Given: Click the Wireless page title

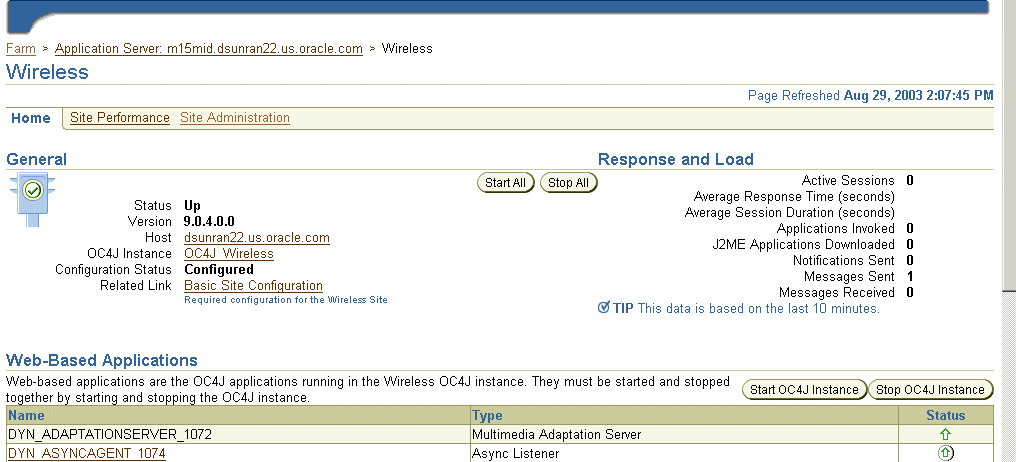Looking at the screenshot, I should pyautogui.click(x=47, y=72).
